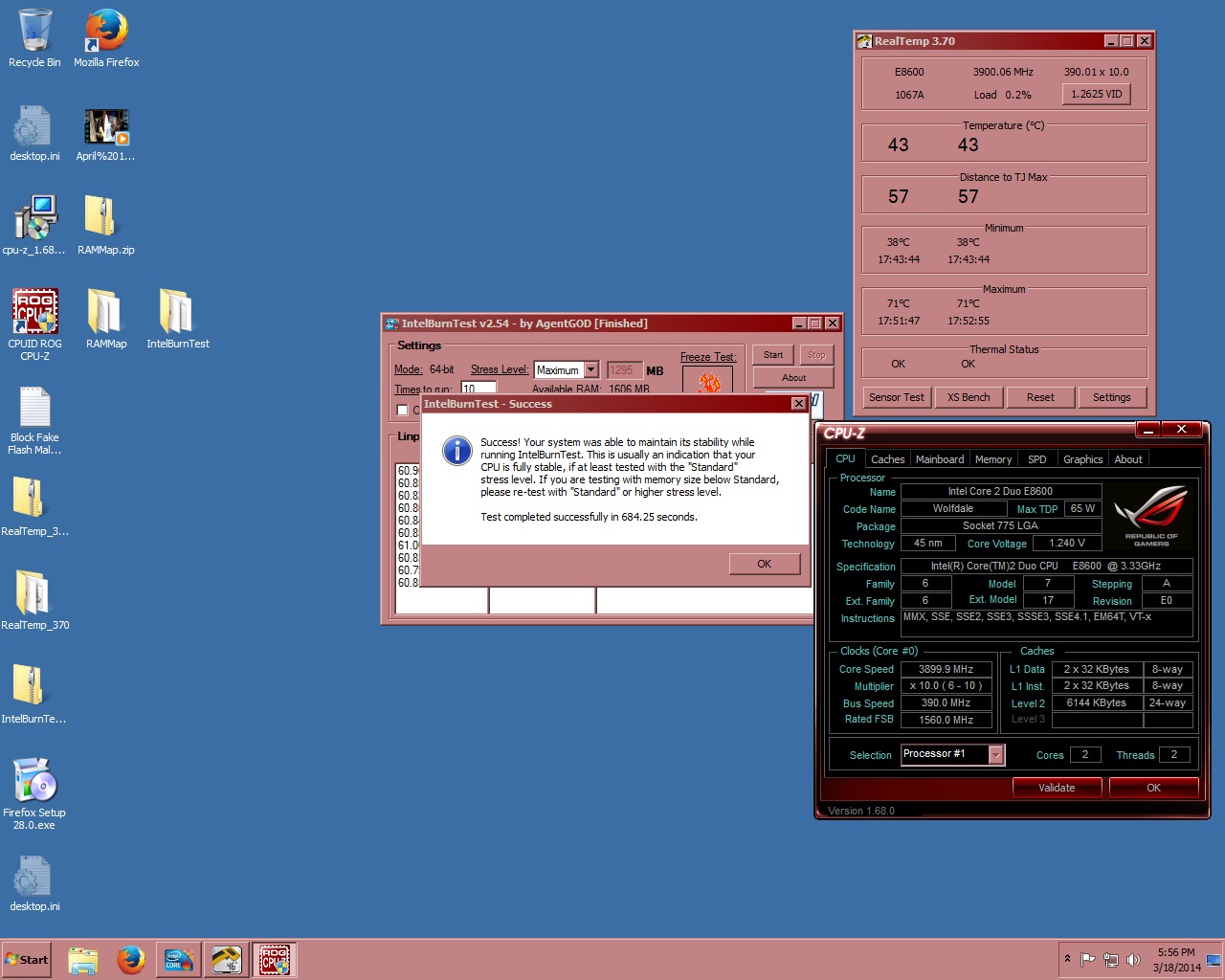This screenshot has height=980, width=1225.
Task: Switch to the Caches tab in CPU-Z
Action: click(x=888, y=459)
